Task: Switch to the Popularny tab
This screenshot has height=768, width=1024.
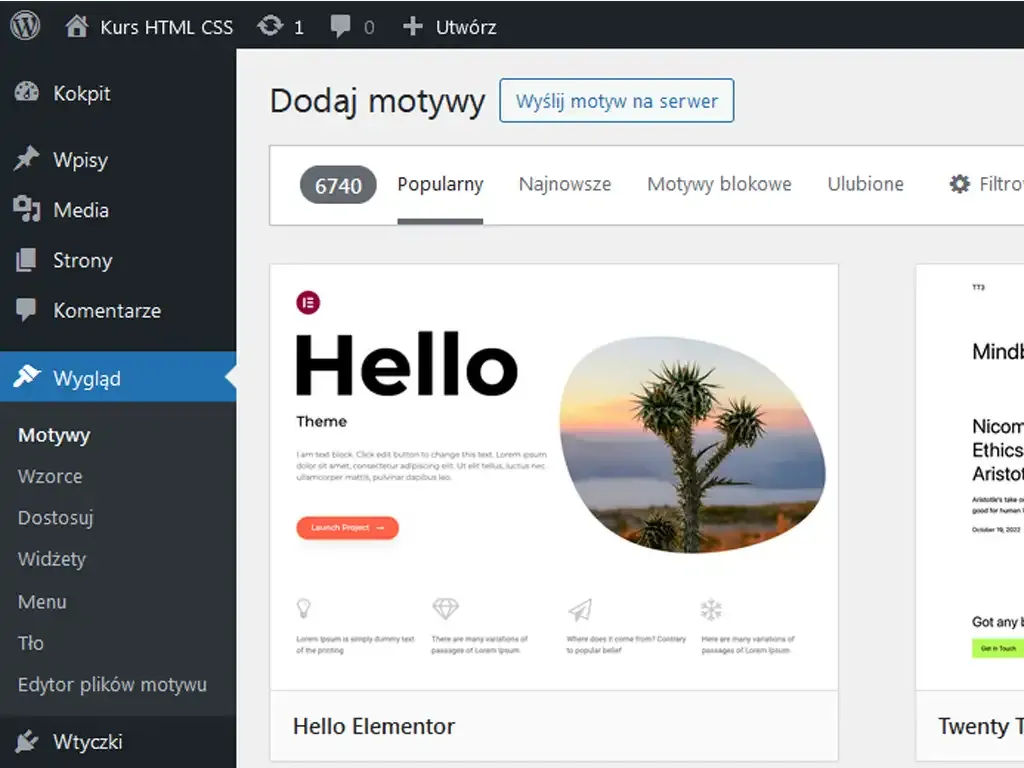Action: (x=440, y=184)
